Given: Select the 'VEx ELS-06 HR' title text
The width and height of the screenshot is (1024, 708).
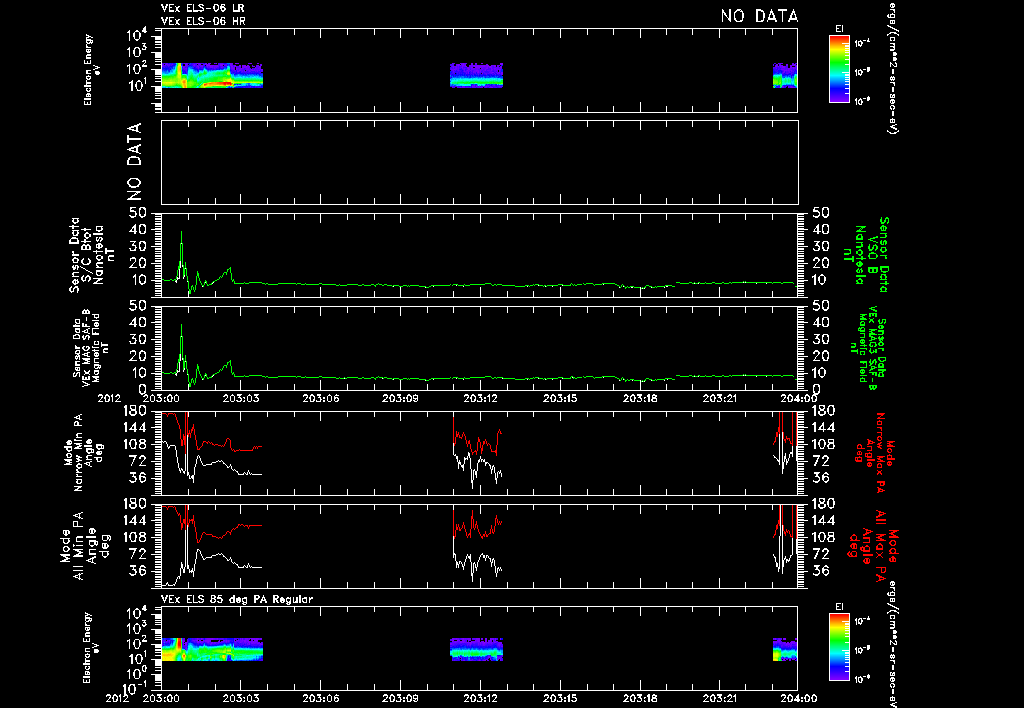Looking at the screenshot, I should tap(203, 21).
